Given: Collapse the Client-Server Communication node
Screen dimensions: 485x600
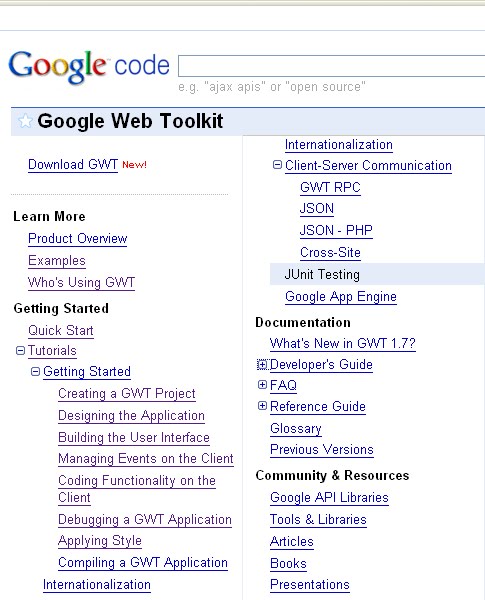Looking at the screenshot, I should point(277,165).
